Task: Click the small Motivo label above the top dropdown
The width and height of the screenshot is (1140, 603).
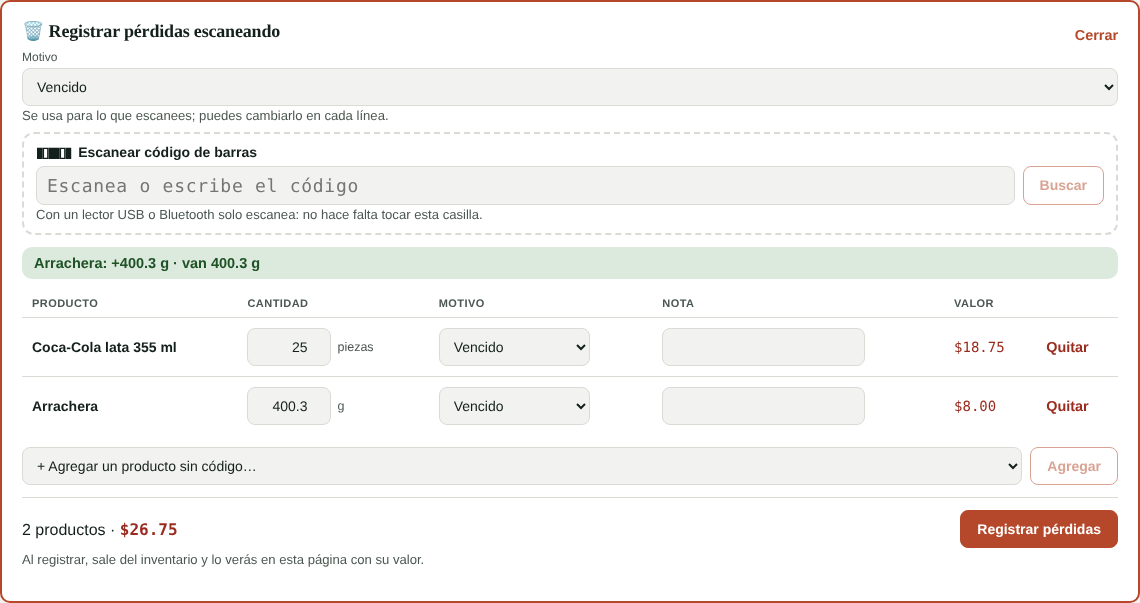Action: click(x=39, y=57)
